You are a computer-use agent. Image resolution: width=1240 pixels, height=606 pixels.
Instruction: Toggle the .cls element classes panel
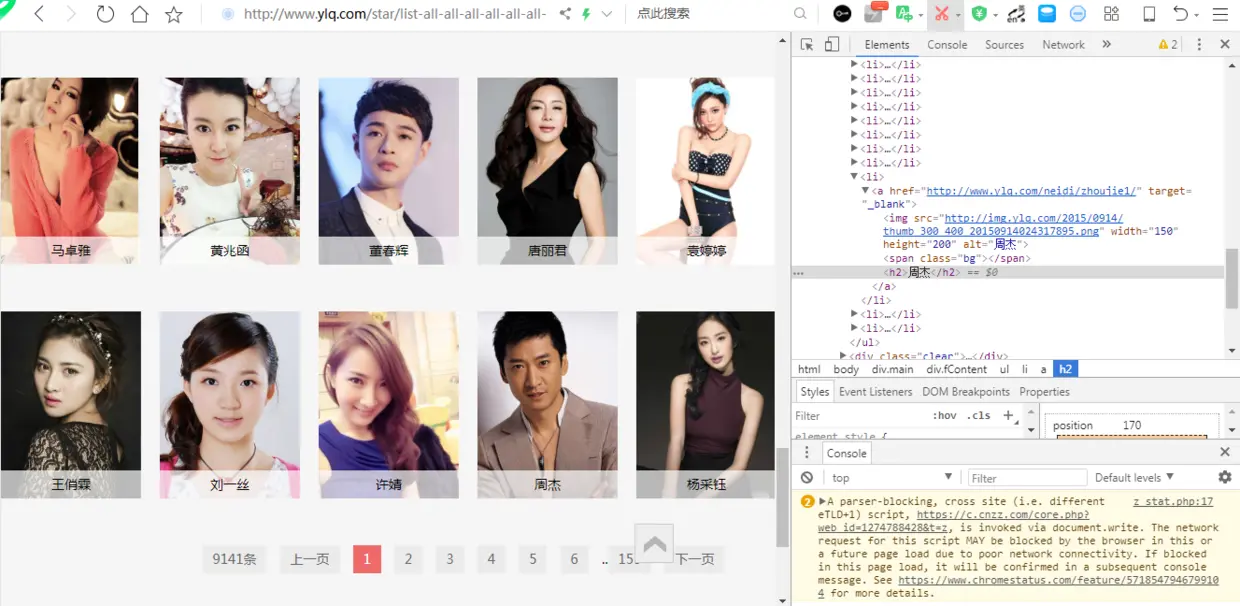pos(979,415)
